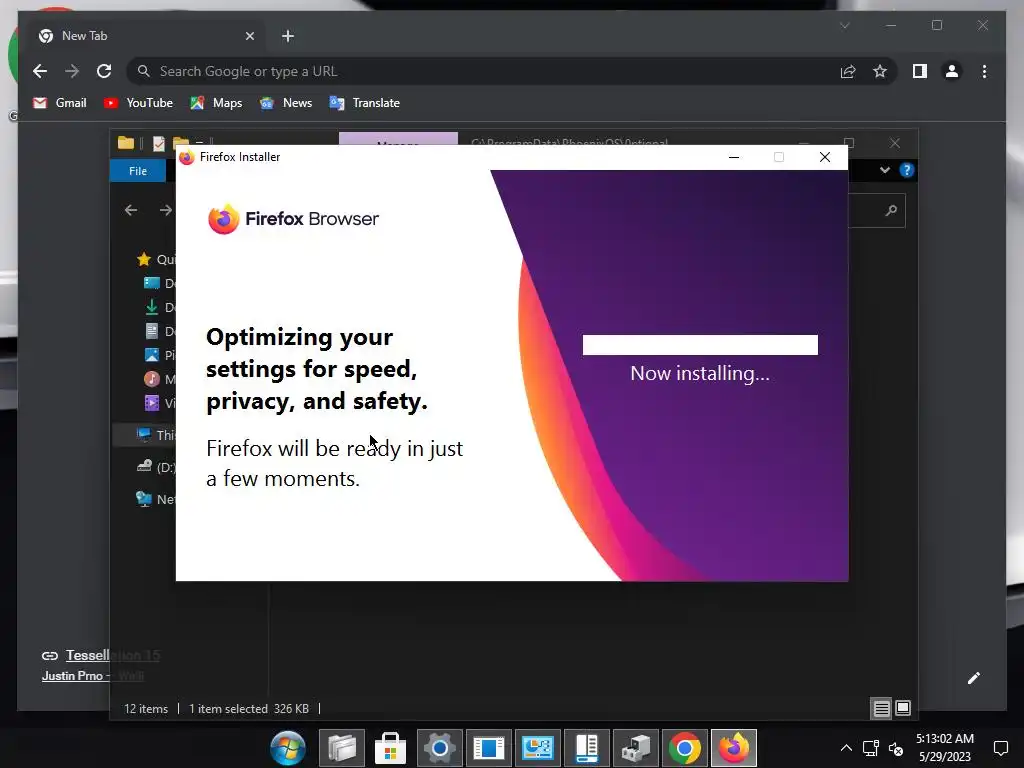Open the Music folder in Explorer sidebar
This screenshot has height=768, width=1024.
pos(159,379)
